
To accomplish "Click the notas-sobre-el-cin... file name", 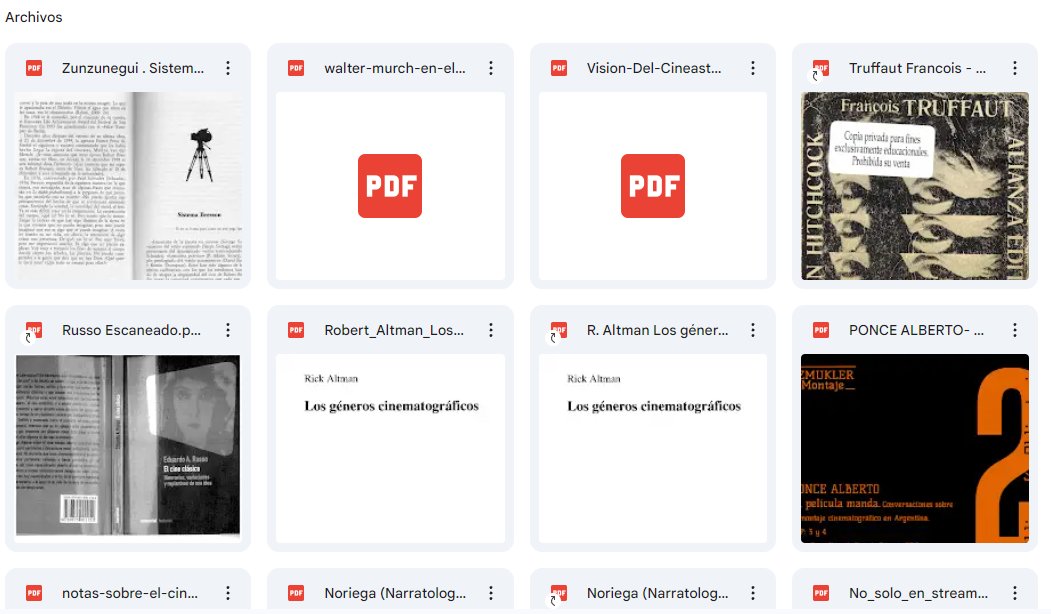I will click(x=130, y=593).
